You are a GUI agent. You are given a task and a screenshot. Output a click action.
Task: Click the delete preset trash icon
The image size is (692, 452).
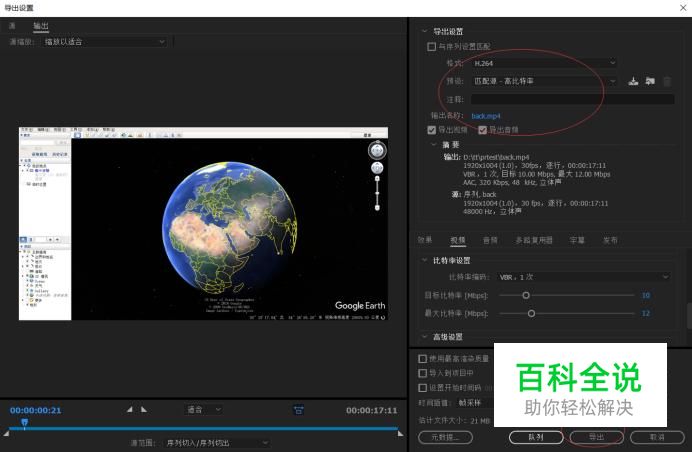(x=667, y=81)
